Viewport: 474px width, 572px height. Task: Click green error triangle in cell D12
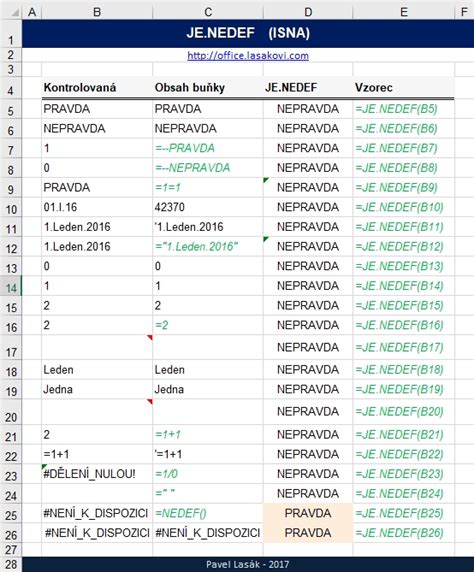pos(266,239)
